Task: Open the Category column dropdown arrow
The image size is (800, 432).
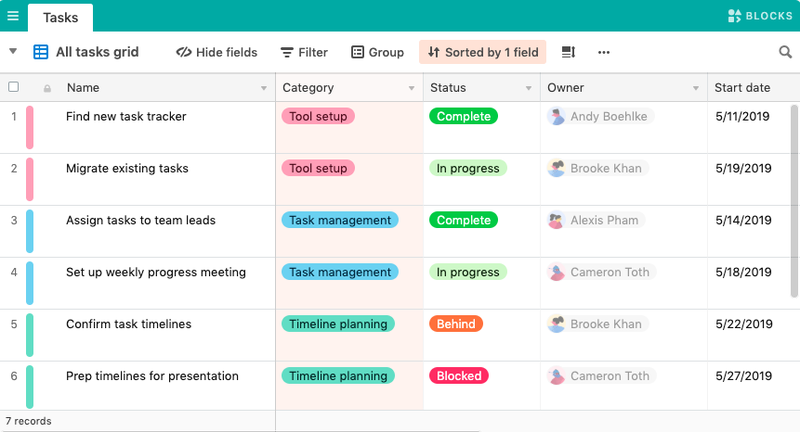Action: coord(411,88)
